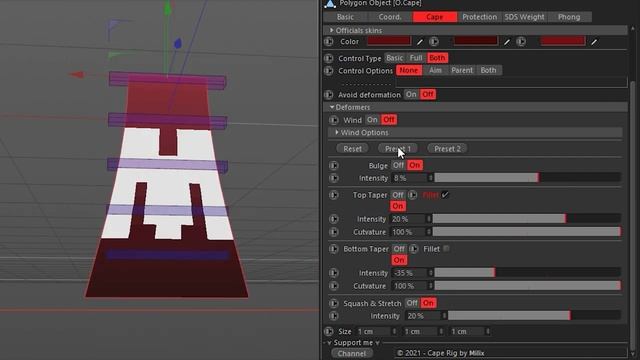Use the third color eyedropper icon
Image resolution: width=640 pixels, height=360 pixels.
click(594, 42)
